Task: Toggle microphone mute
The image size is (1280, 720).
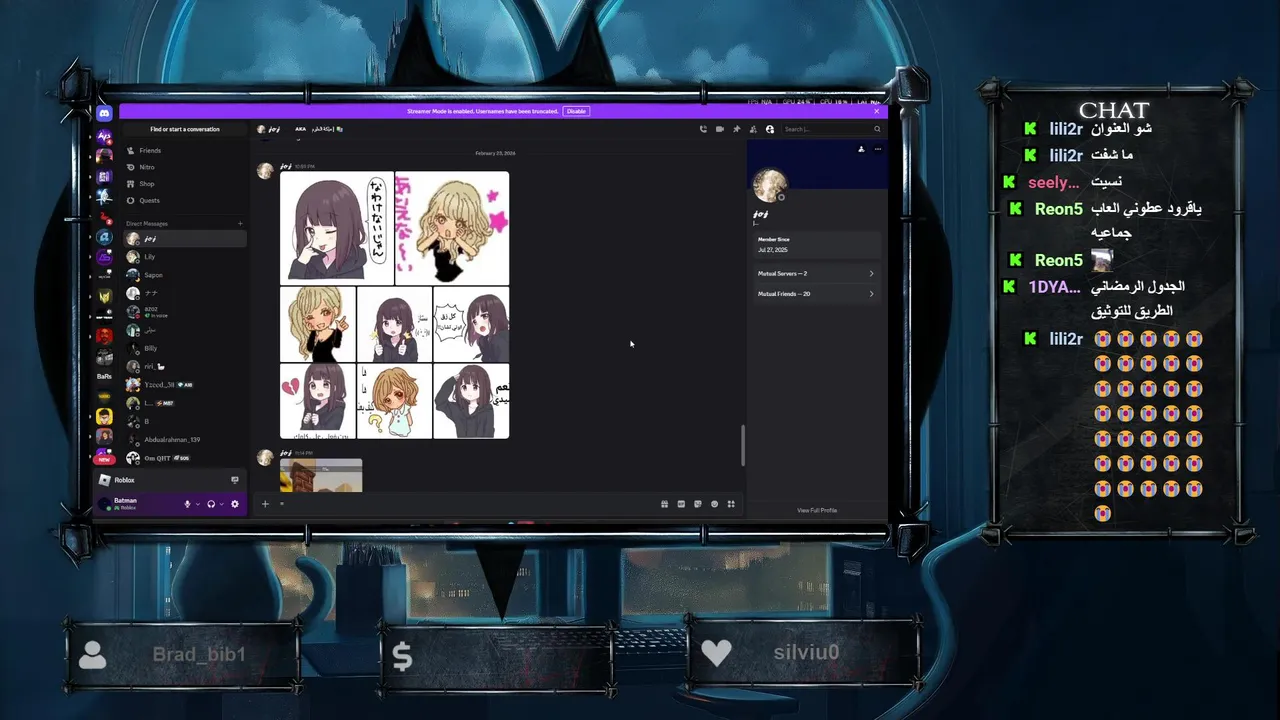Action: 187,504
